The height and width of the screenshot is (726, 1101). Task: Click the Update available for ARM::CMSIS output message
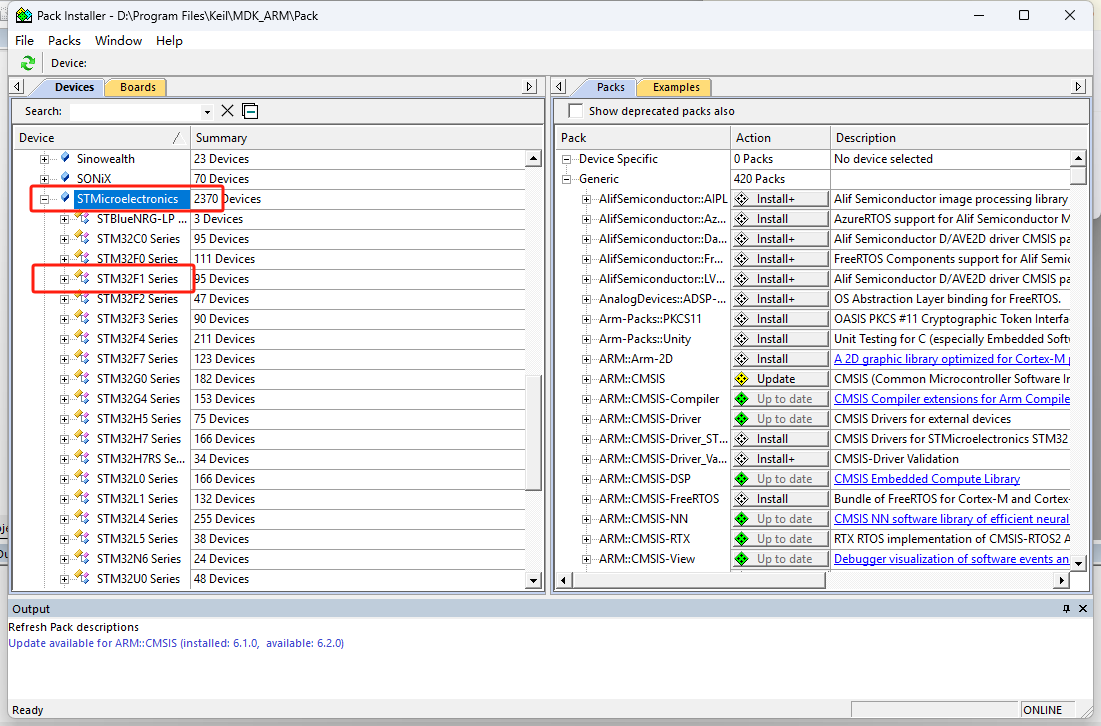coord(176,643)
